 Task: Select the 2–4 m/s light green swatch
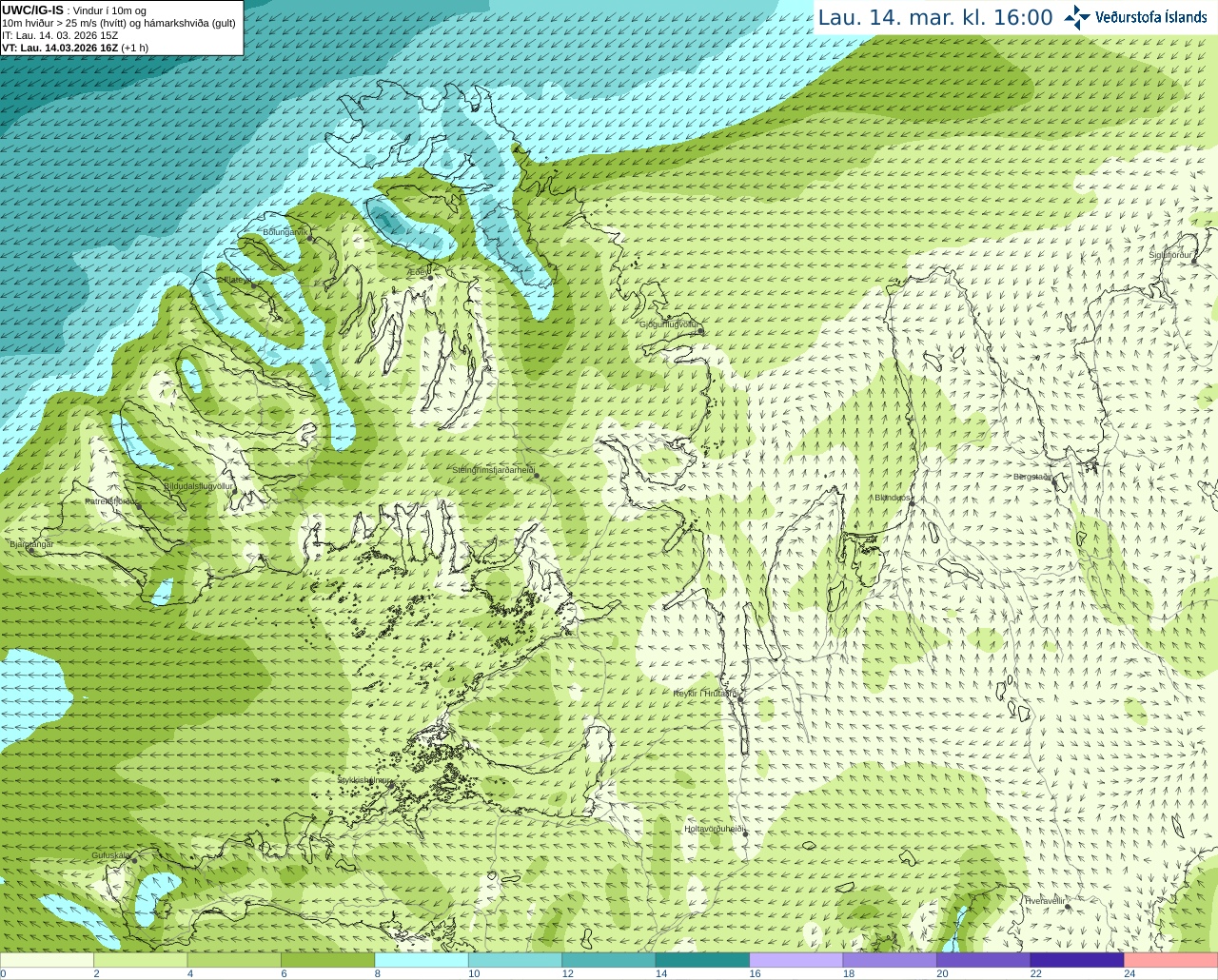pos(140,960)
